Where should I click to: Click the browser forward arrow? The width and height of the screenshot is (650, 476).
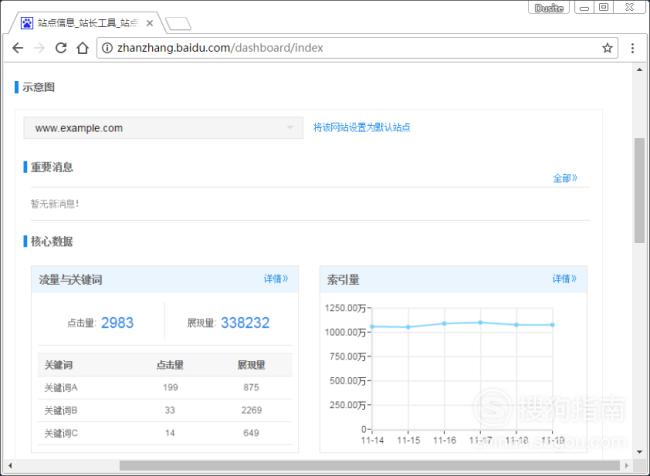coord(39,48)
